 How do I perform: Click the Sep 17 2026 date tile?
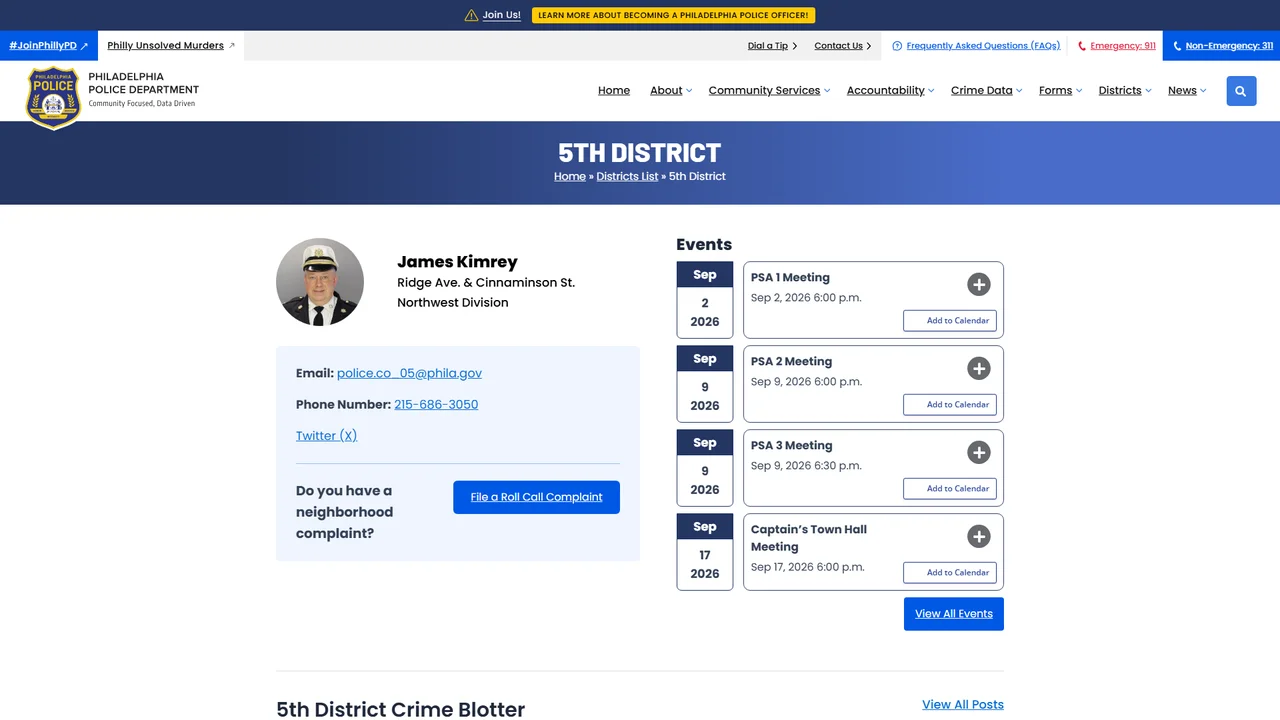pyautogui.click(x=705, y=552)
